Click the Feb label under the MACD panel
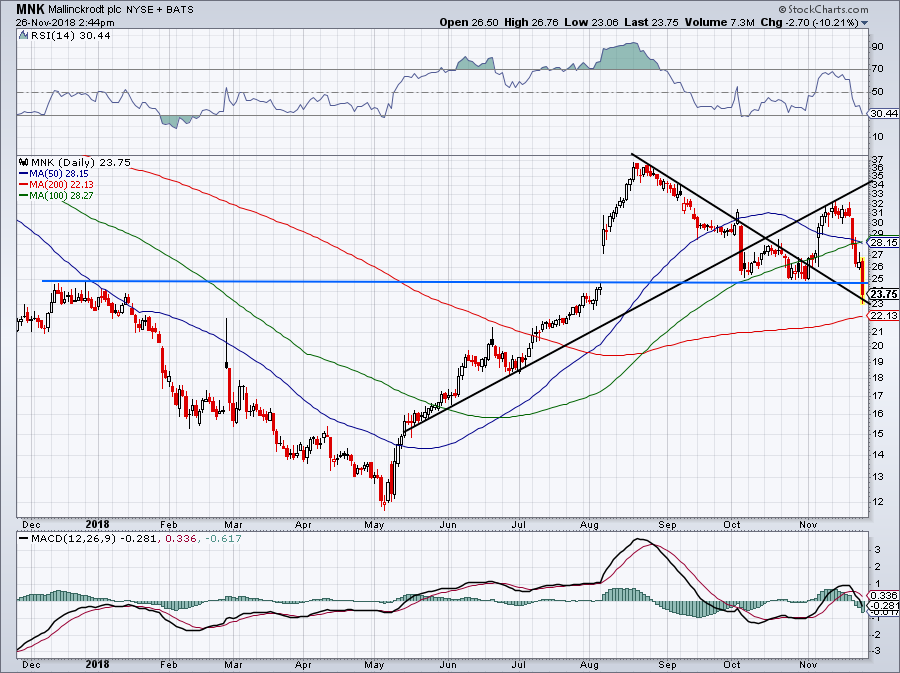 [x=168, y=664]
